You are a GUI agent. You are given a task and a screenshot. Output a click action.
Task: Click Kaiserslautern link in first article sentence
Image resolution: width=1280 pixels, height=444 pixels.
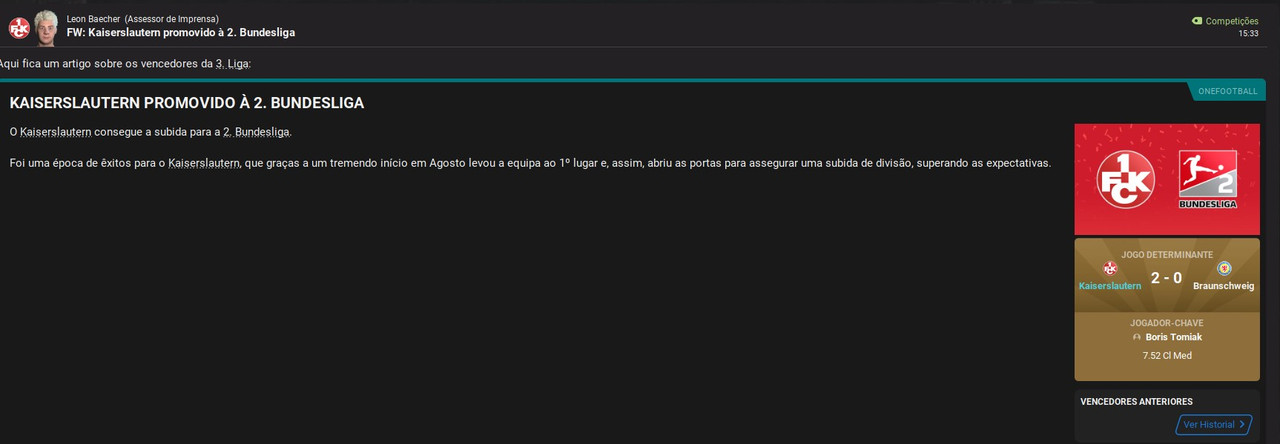[56, 132]
